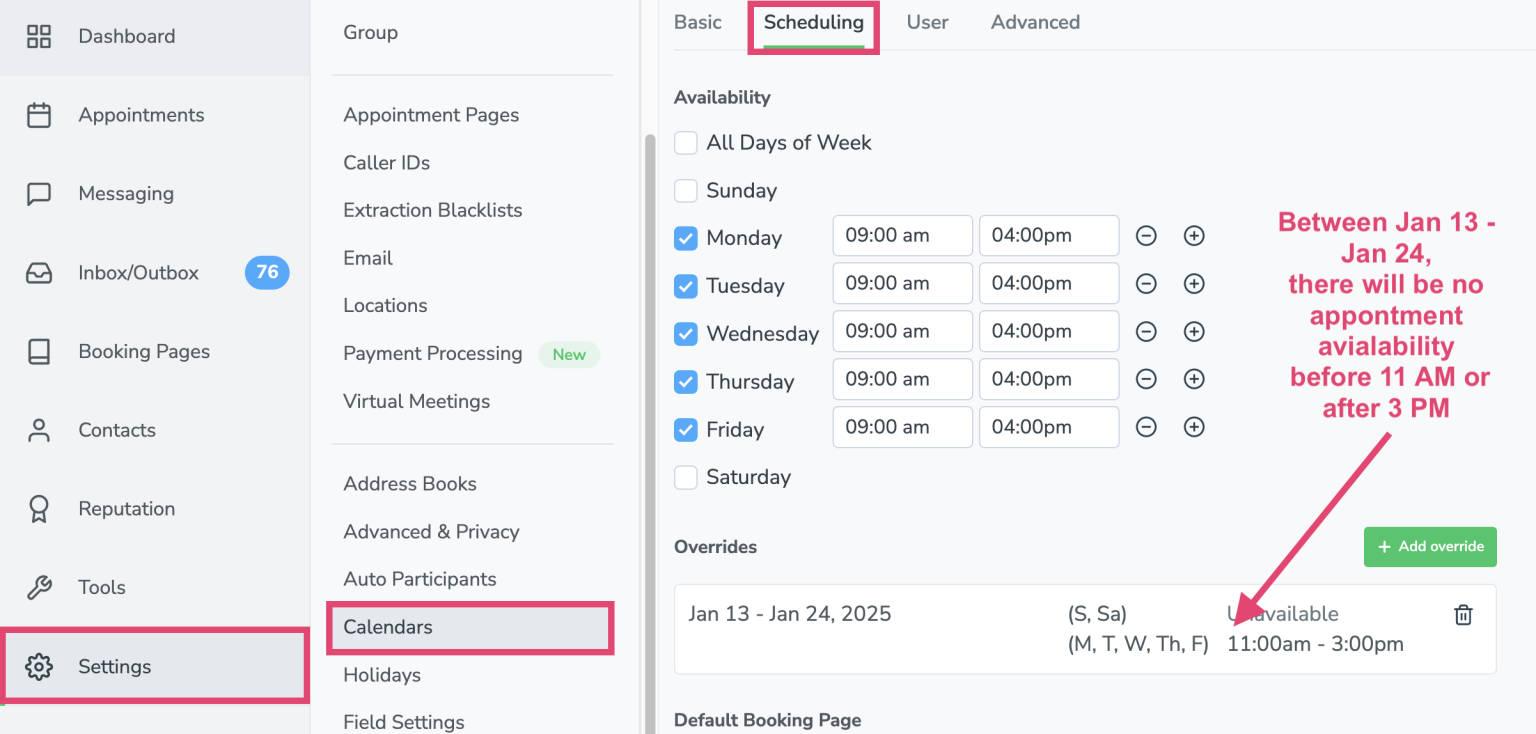Open the Basic tab
Viewport: 1536px width, 734px height.
698,22
